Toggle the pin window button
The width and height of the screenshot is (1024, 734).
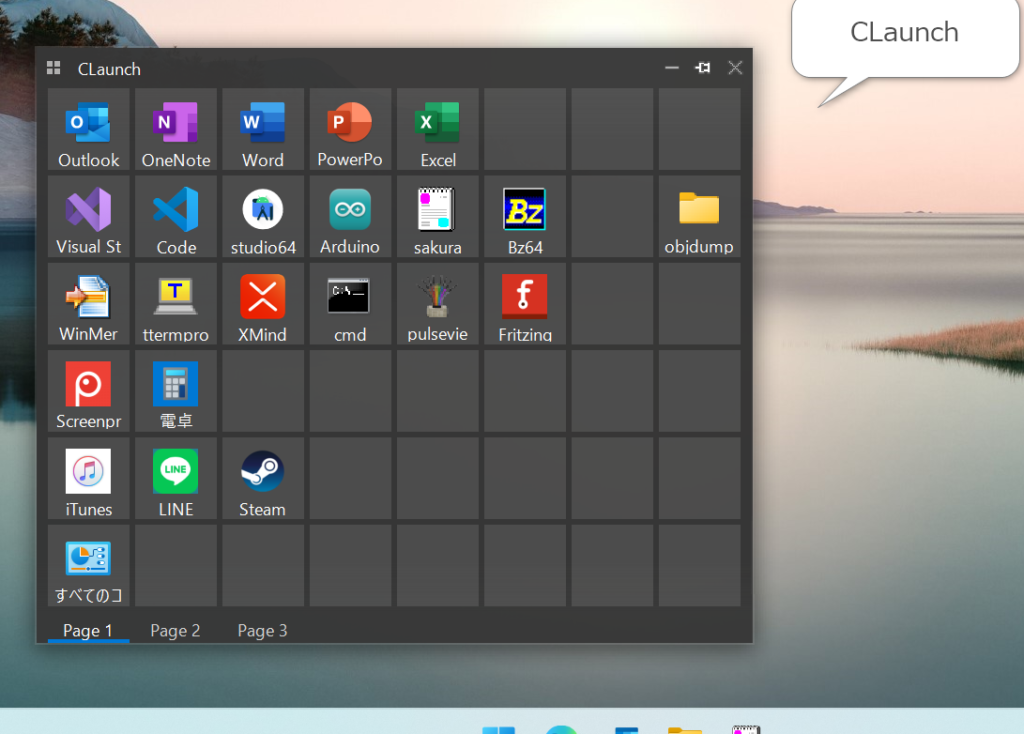(x=703, y=68)
